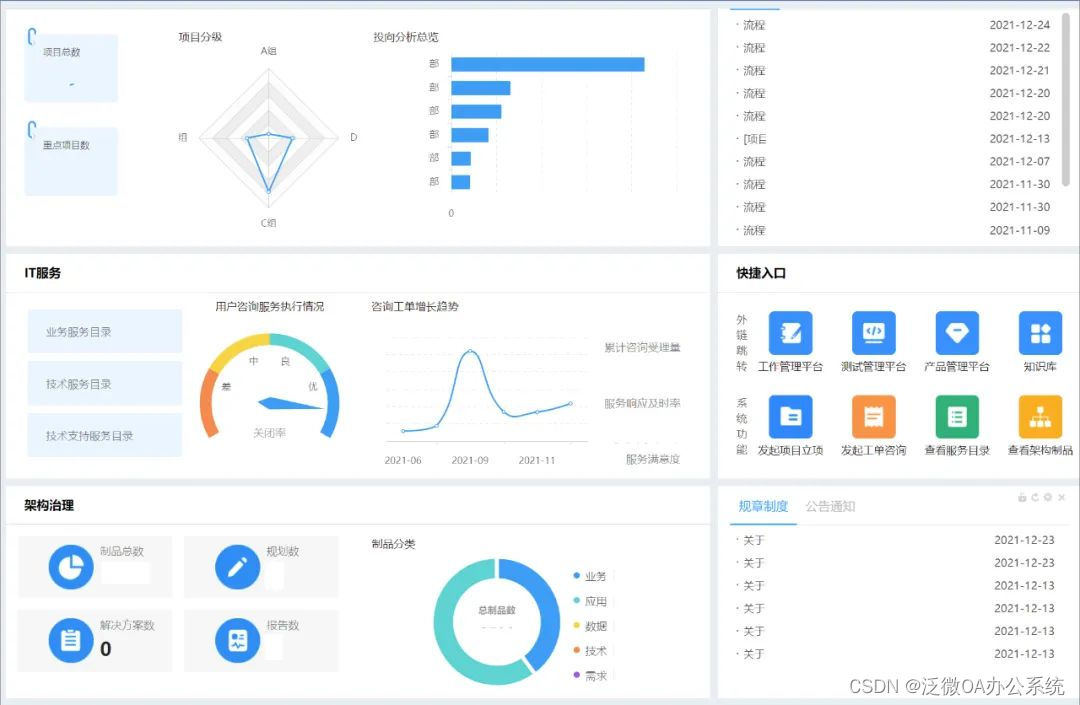
Task: Open 工作管理平台 shortcut icon
Action: [x=790, y=333]
